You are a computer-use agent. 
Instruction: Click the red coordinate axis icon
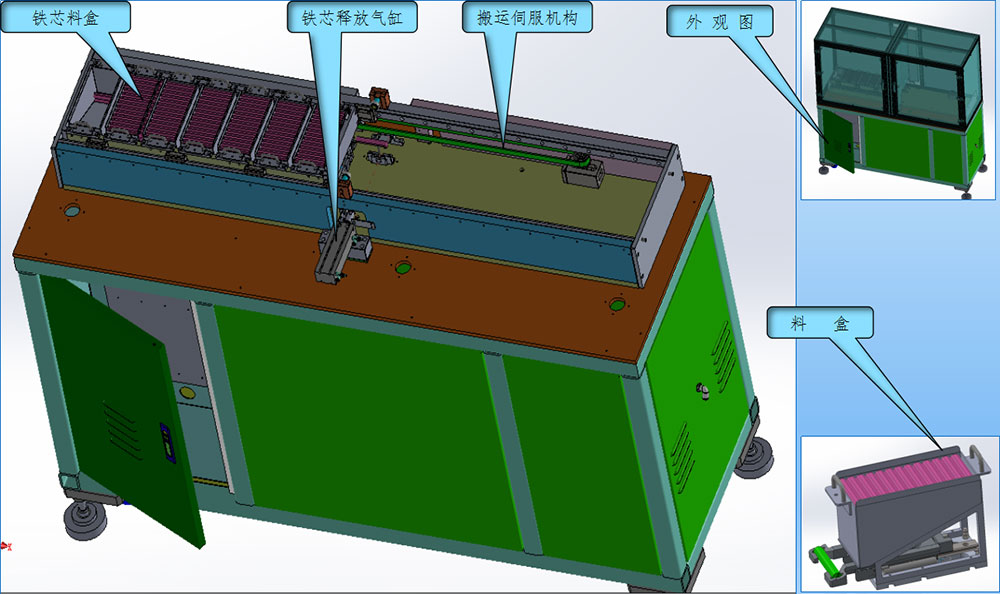pyautogui.click(x=6, y=545)
